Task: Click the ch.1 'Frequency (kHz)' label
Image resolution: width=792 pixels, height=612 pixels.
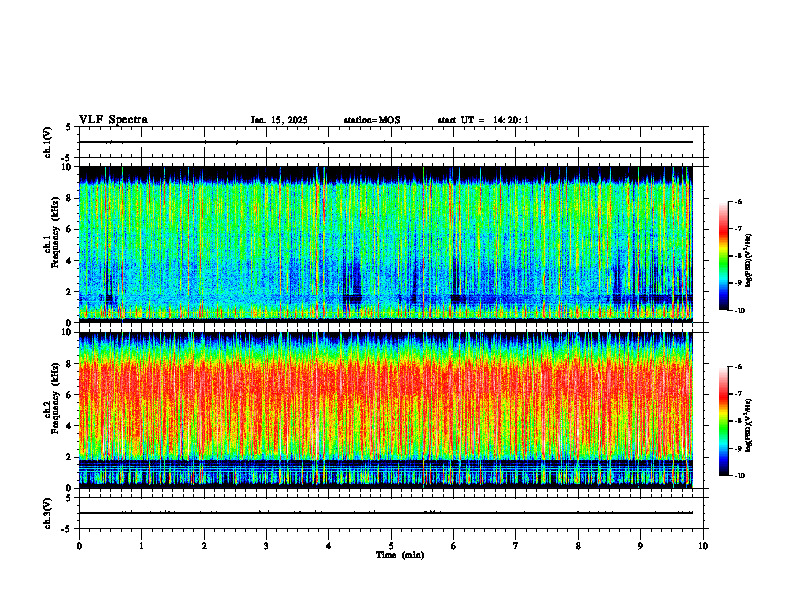Action: pyautogui.click(x=56, y=232)
